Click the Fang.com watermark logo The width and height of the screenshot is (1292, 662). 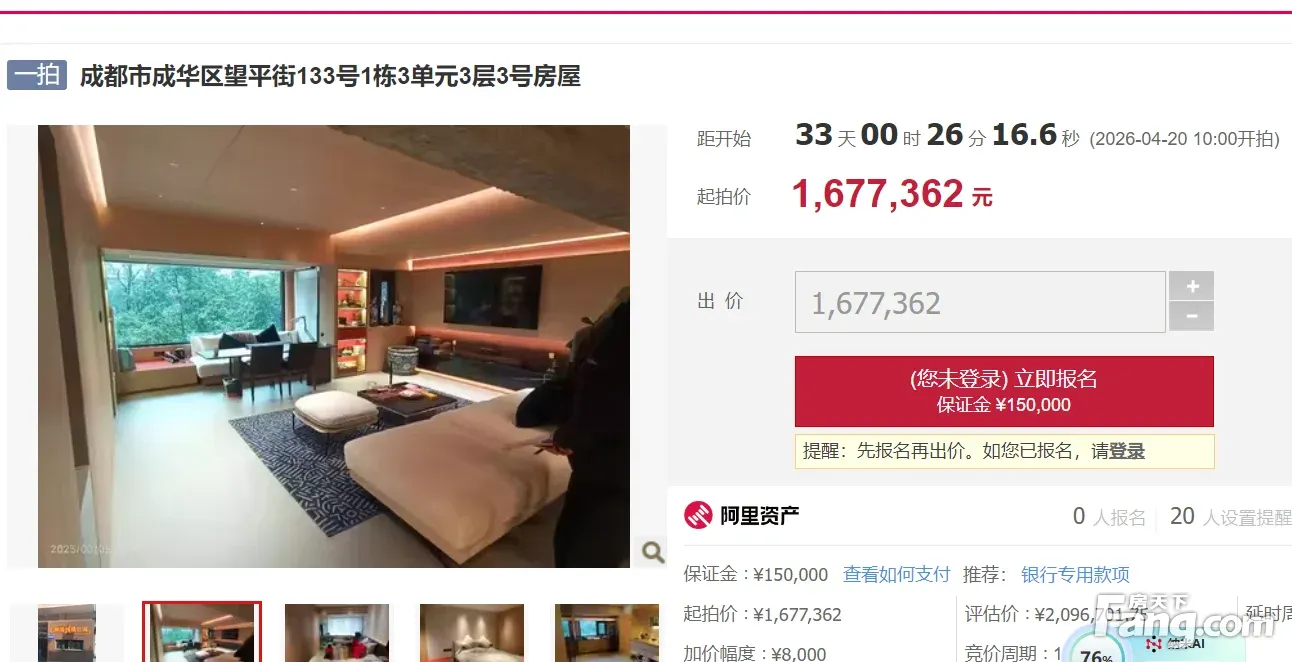pyautogui.click(x=1184, y=618)
